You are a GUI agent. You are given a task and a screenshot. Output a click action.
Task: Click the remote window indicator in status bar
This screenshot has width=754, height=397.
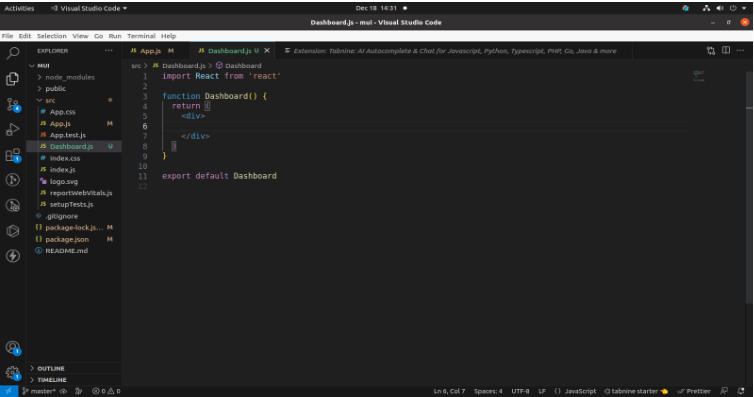pyautogui.click(x=9, y=391)
